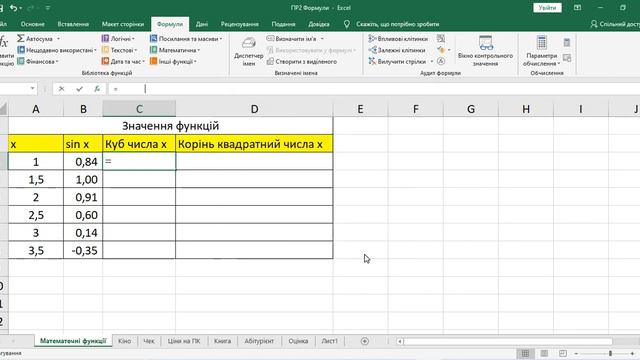The image size is (640, 360).
Task: Click the Calculate Sheet icon
Action: [x=567, y=58]
